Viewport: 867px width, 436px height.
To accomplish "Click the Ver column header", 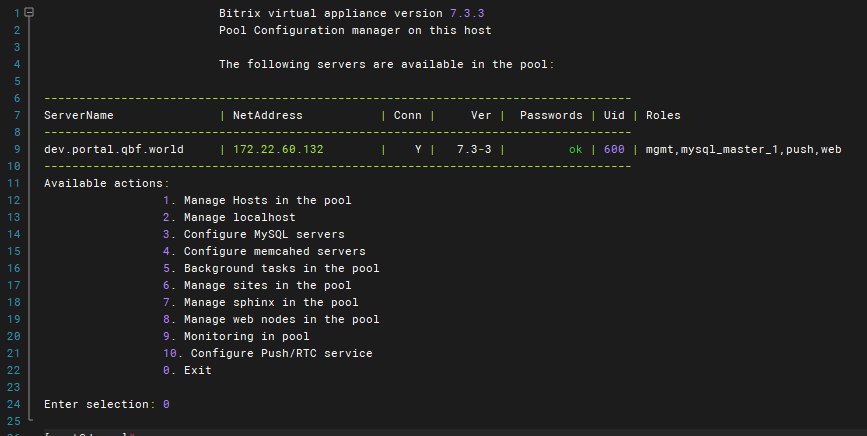I will (481, 115).
